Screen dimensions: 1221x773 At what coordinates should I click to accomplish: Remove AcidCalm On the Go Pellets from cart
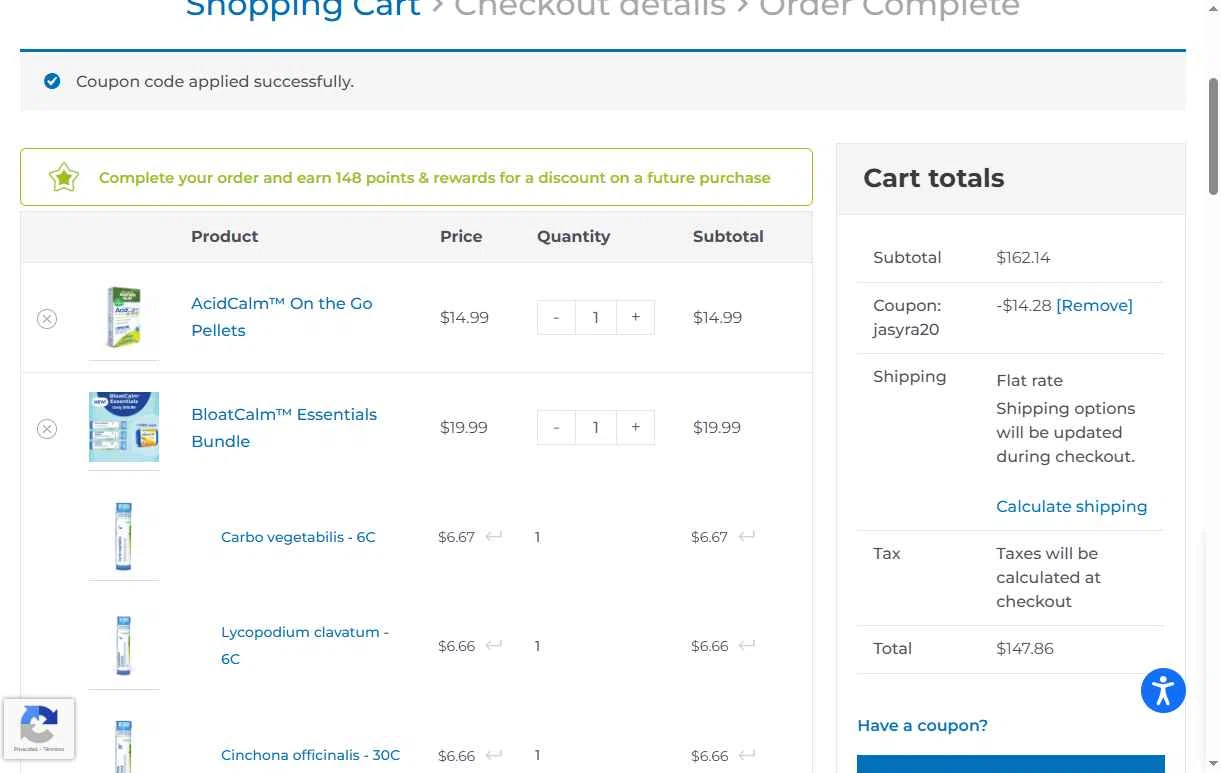tap(47, 319)
